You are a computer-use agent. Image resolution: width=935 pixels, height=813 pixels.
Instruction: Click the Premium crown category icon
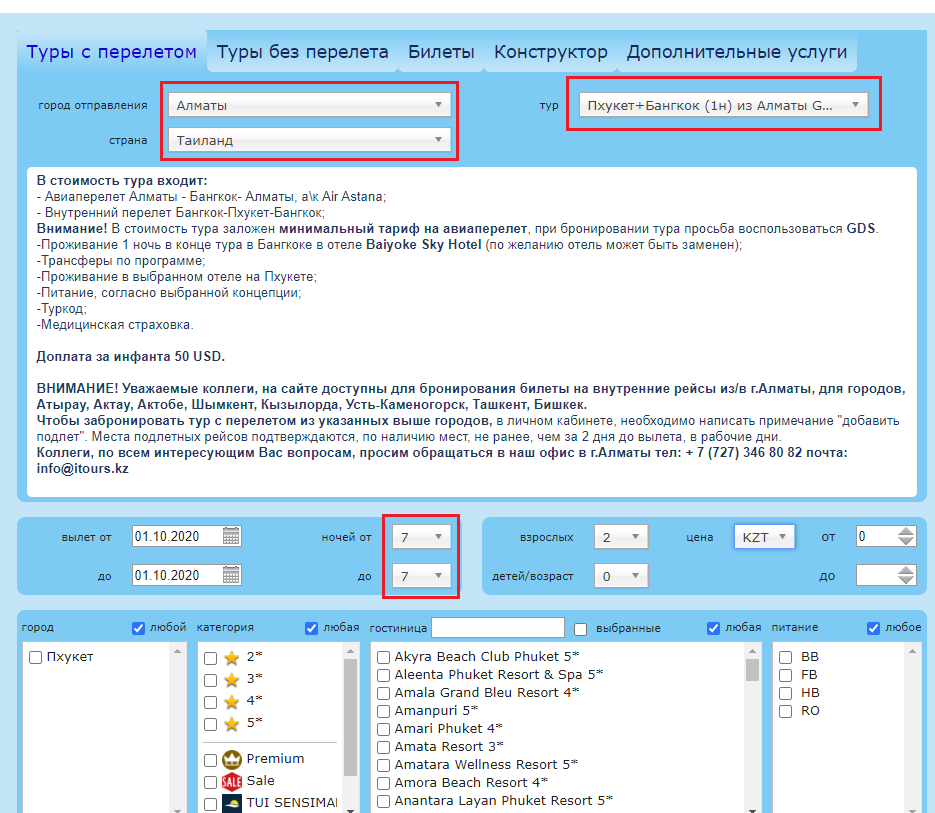(232, 759)
